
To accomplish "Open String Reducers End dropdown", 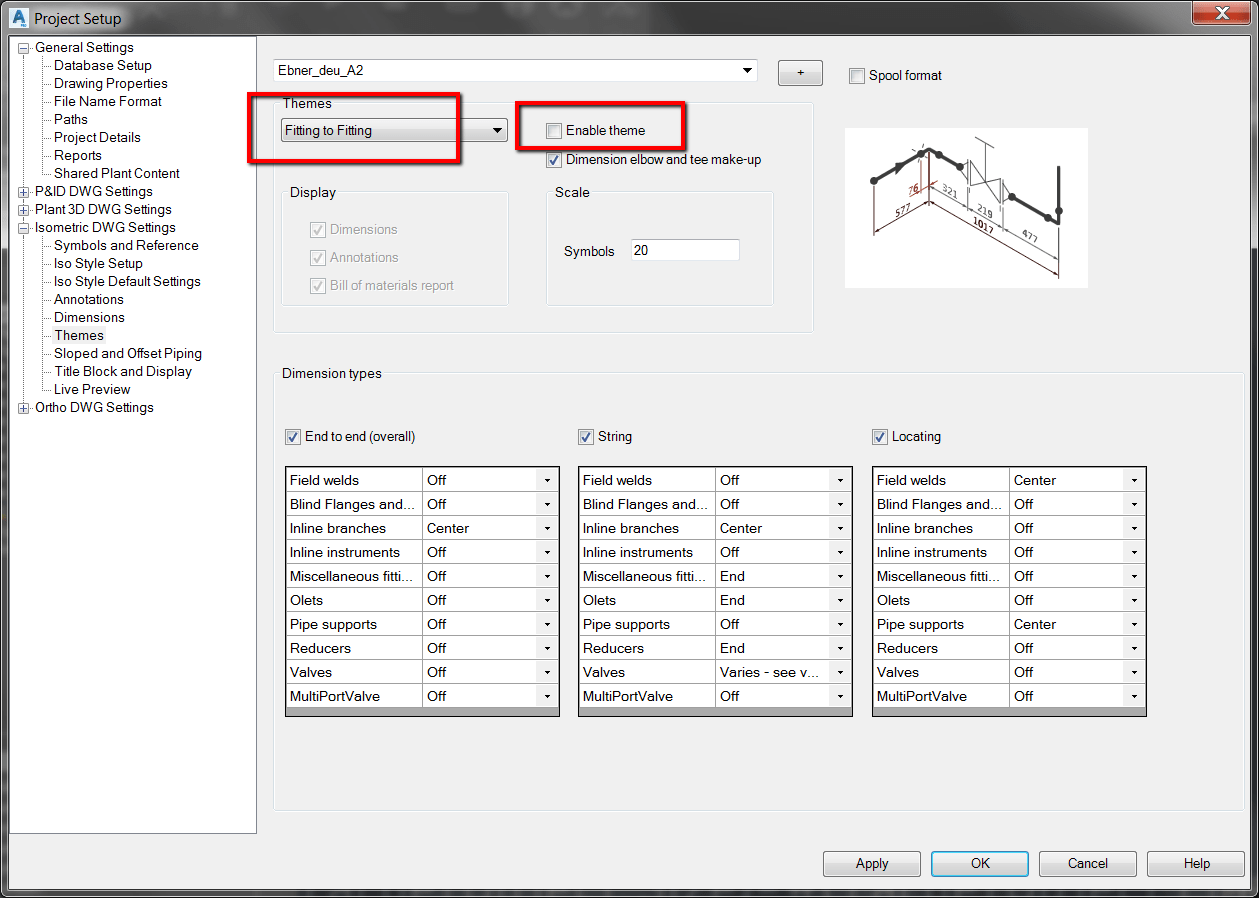I will click(841, 649).
